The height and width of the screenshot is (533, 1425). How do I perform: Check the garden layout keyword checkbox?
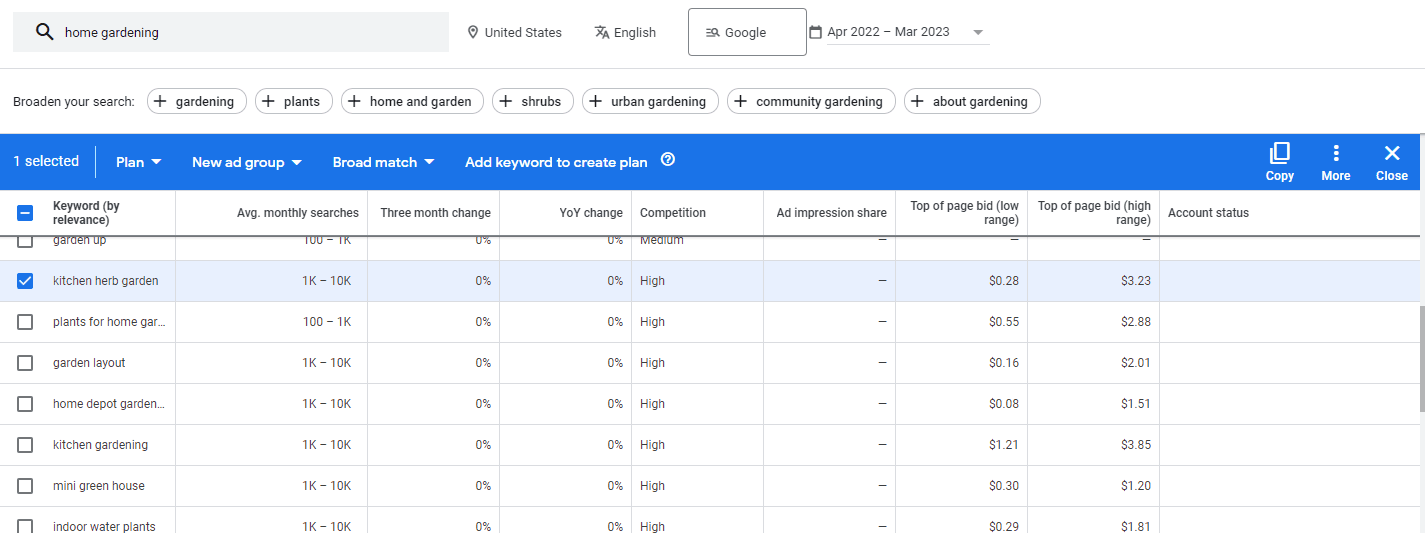tap(25, 363)
